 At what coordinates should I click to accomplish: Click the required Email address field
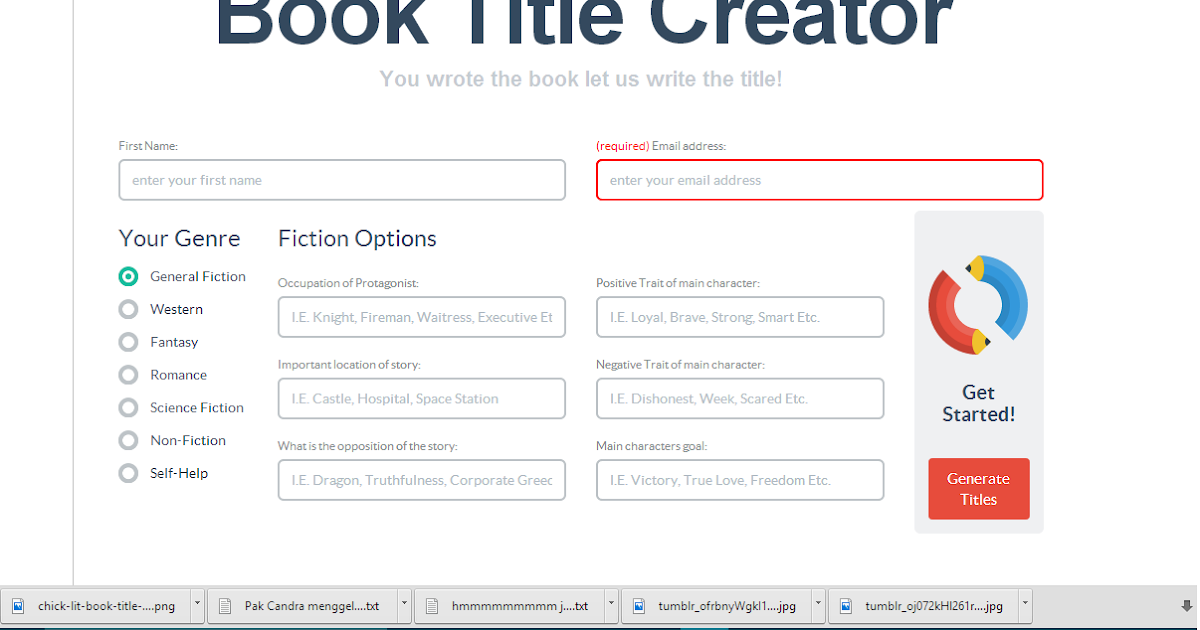click(x=820, y=180)
